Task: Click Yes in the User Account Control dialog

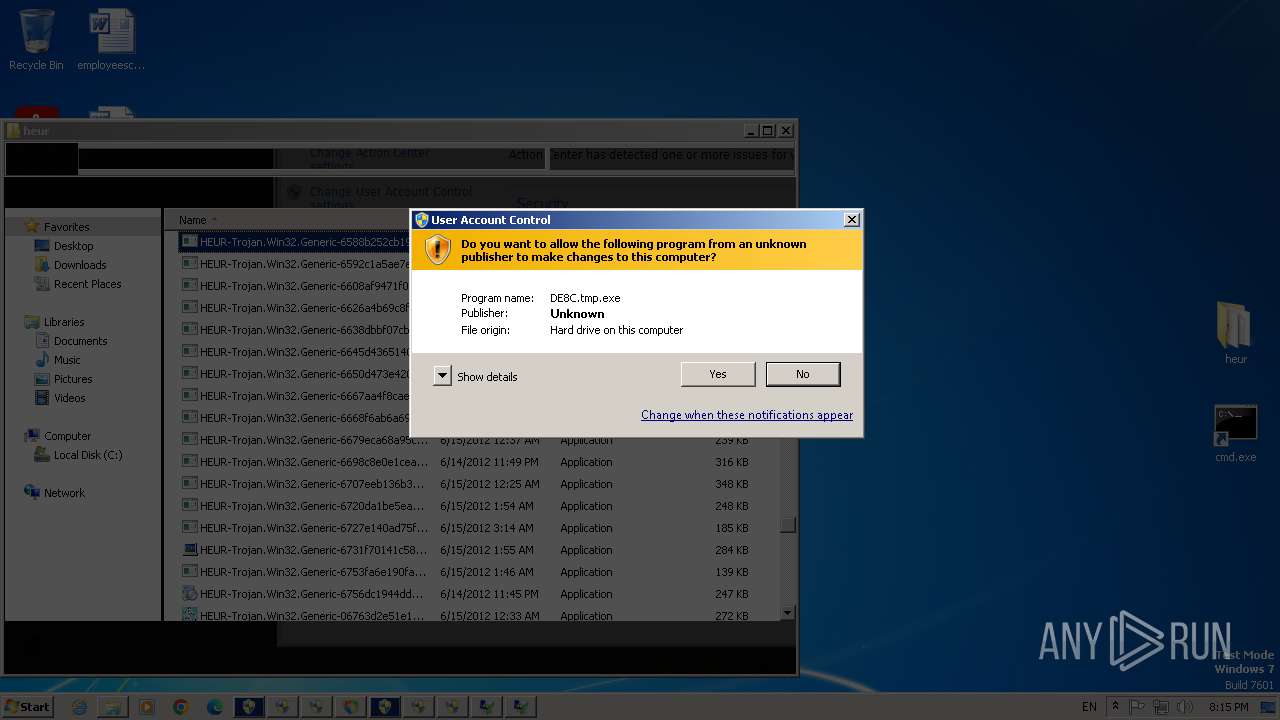Action: [x=718, y=374]
